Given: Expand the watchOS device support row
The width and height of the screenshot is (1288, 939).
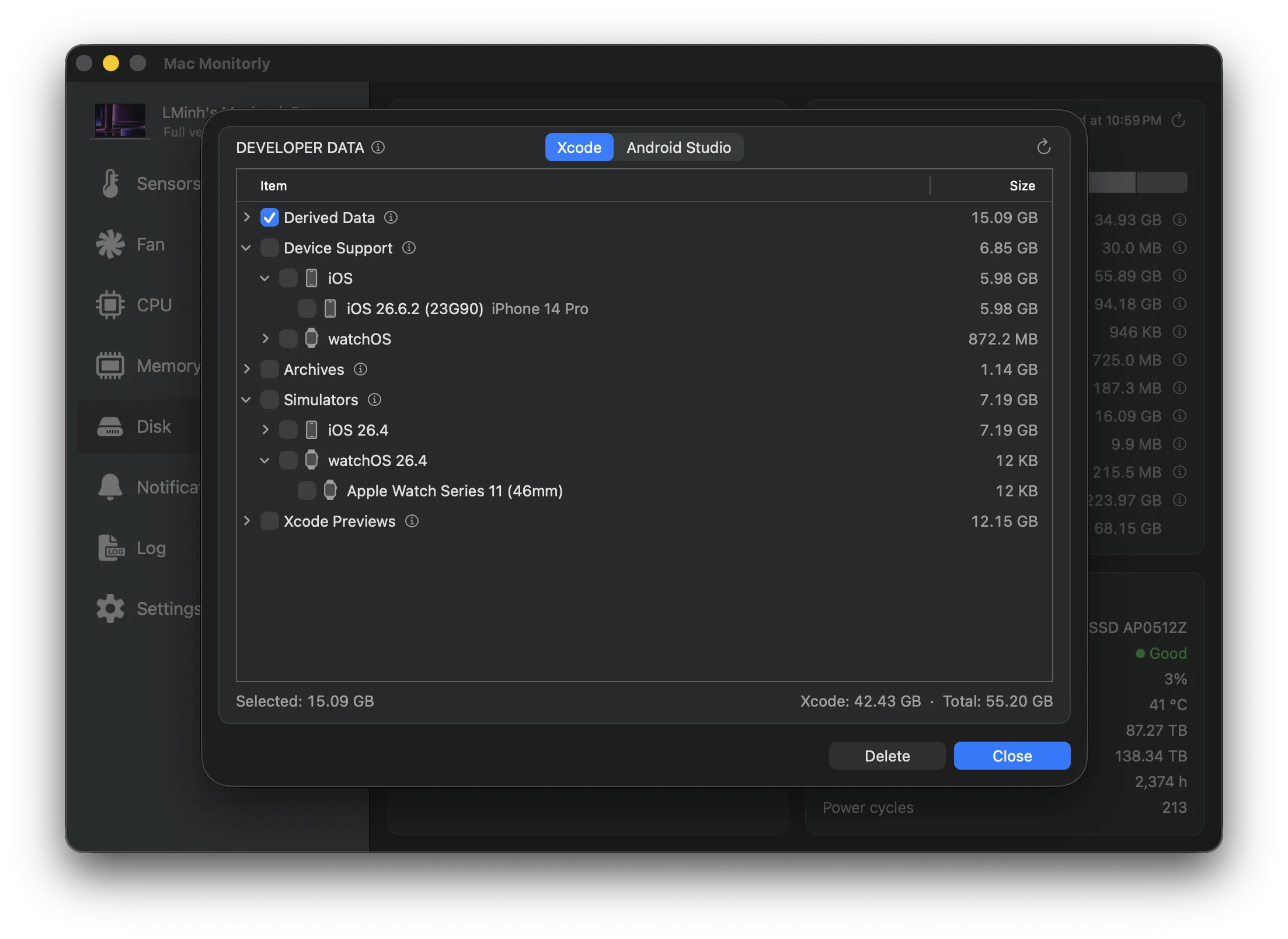Looking at the screenshot, I should [266, 339].
